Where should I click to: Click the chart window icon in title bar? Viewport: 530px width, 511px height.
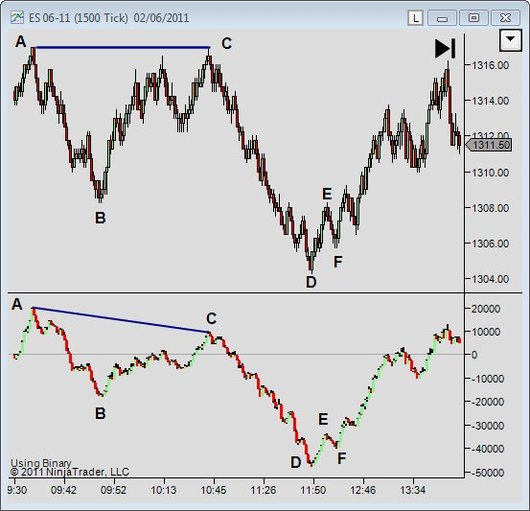[x=17, y=17]
